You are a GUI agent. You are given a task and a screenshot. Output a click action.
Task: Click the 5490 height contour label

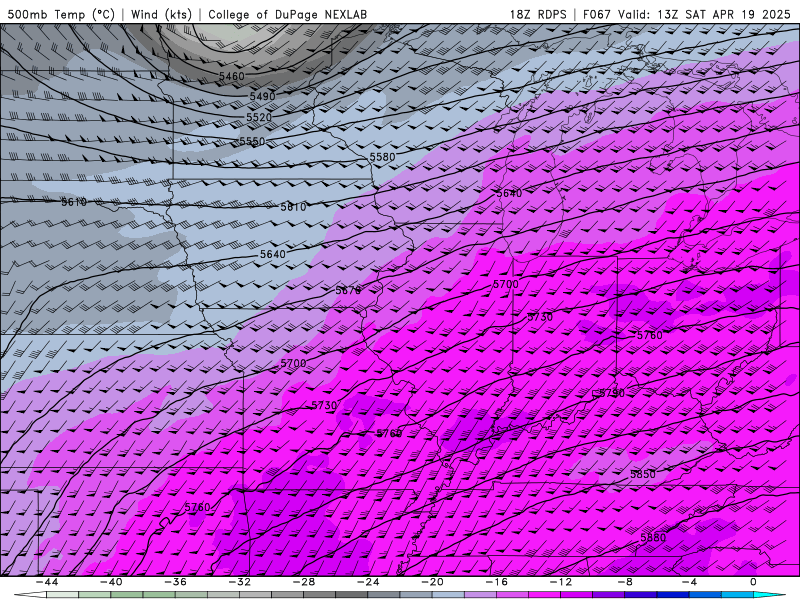262,96
